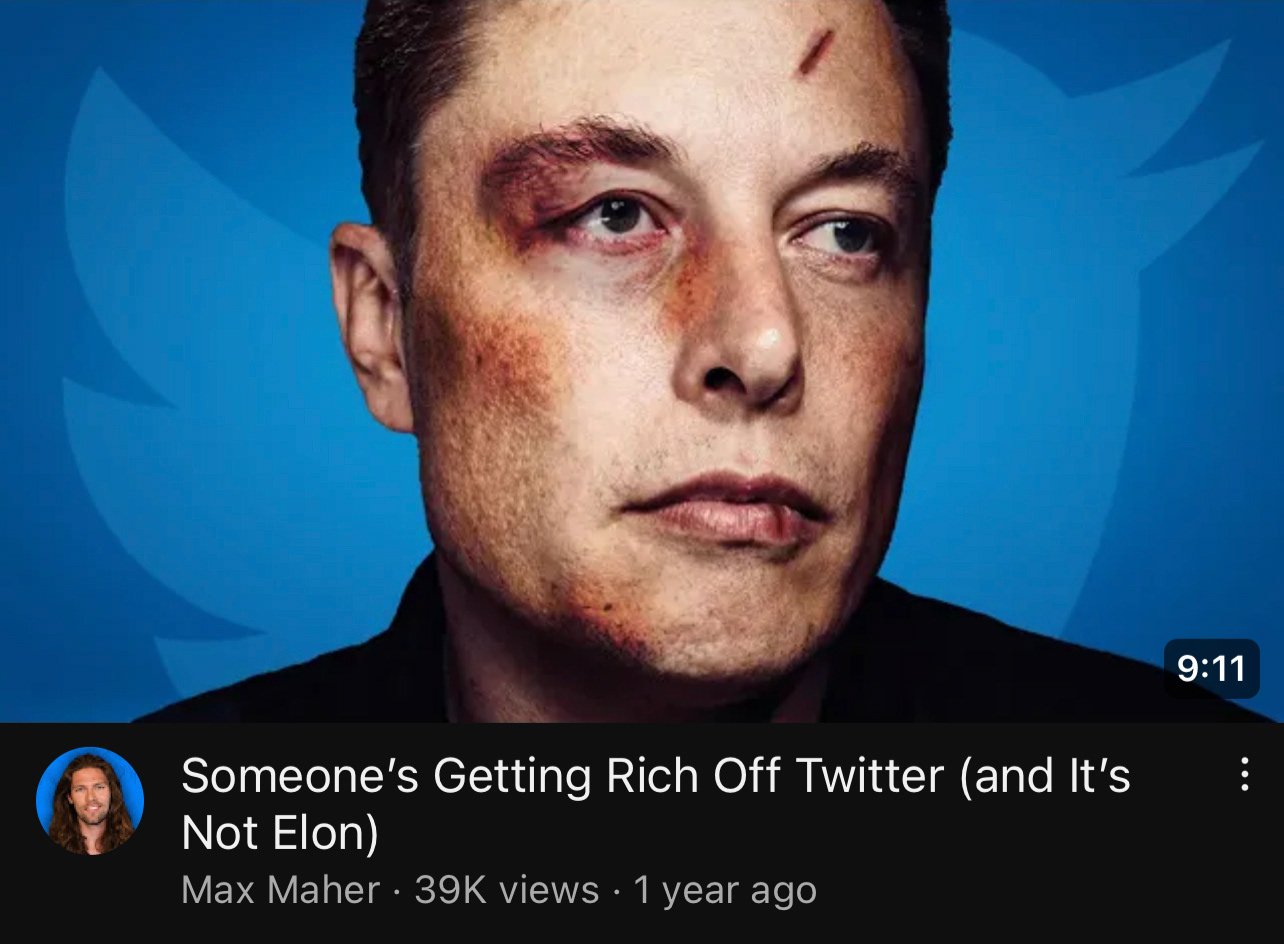Click the 9:11 duration badge
This screenshot has width=1284, height=944.
tap(1211, 668)
